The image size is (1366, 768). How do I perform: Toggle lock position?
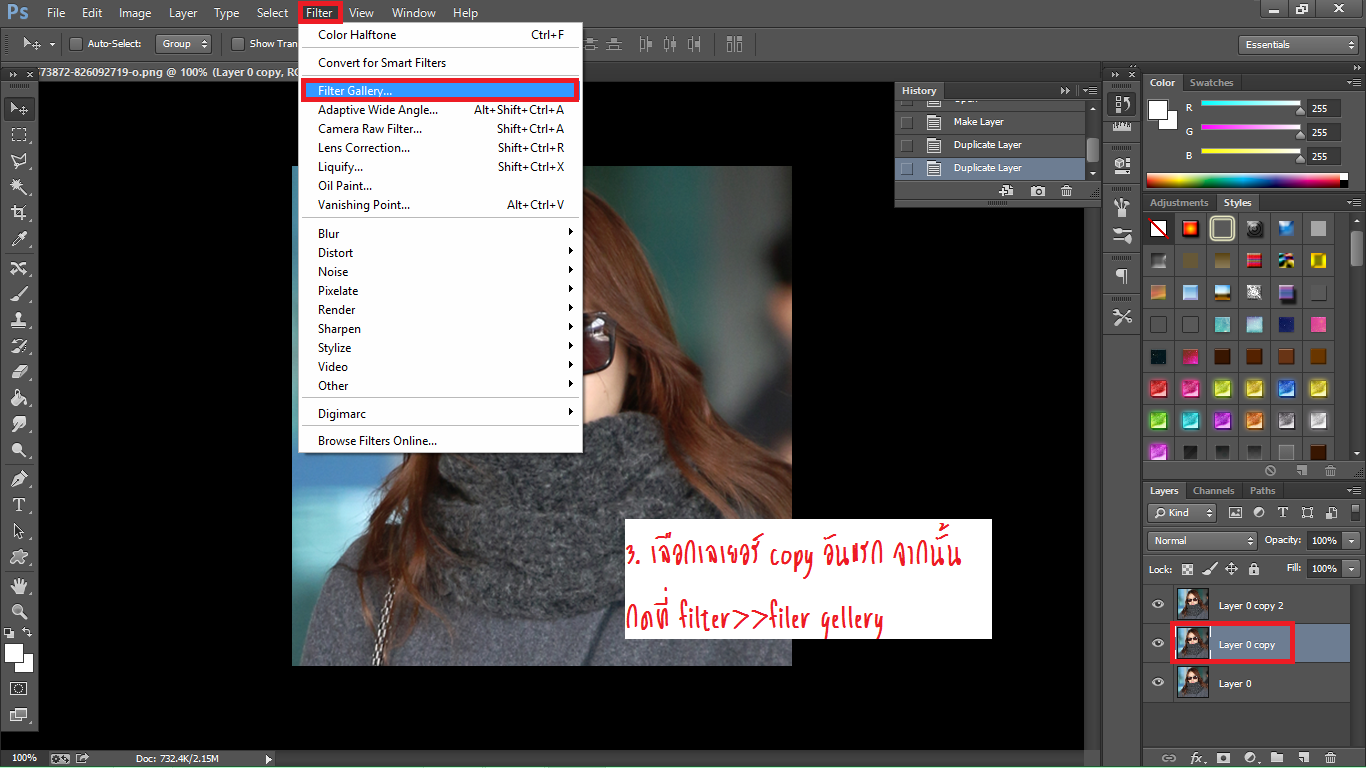tap(1231, 569)
